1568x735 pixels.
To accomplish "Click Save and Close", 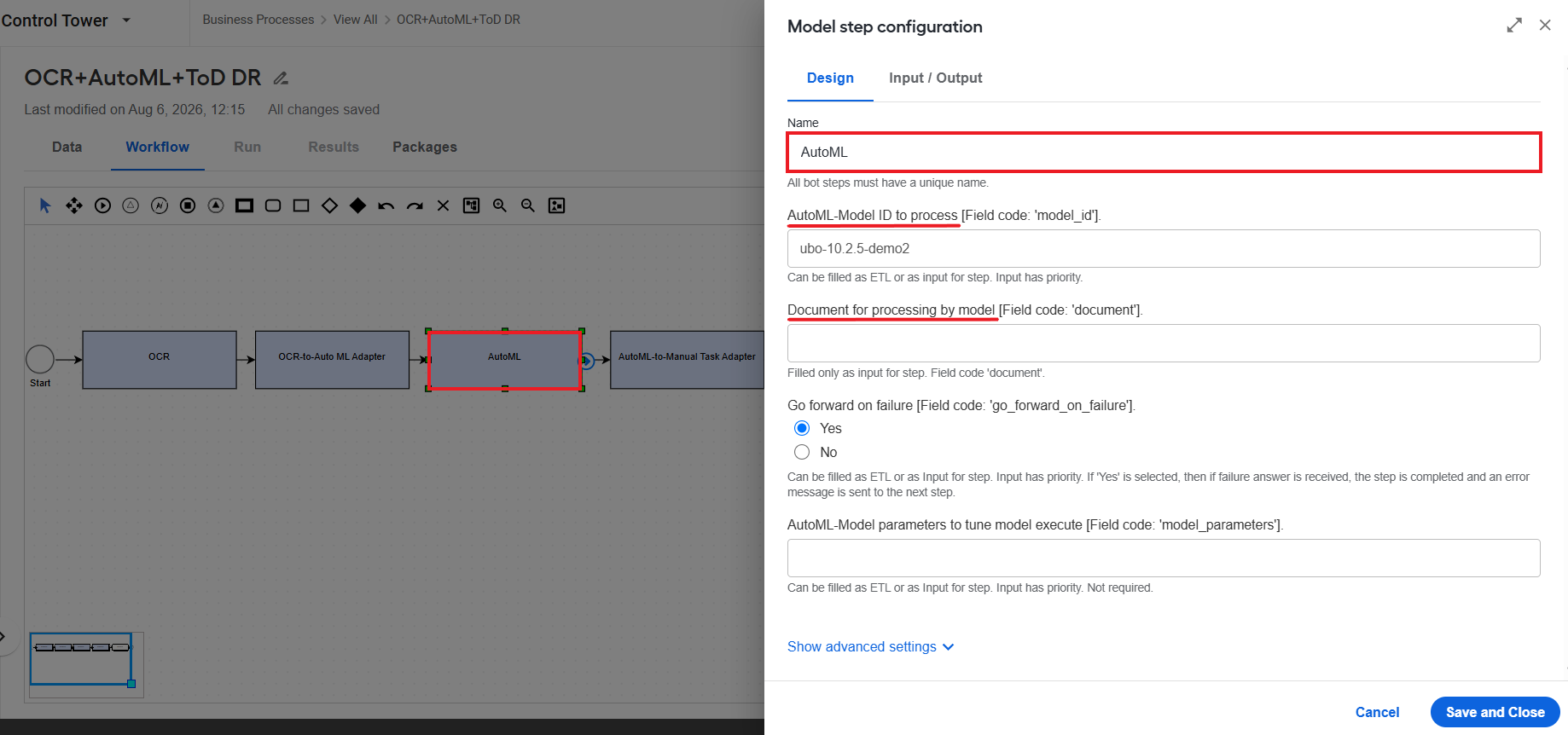I will coord(1495,712).
